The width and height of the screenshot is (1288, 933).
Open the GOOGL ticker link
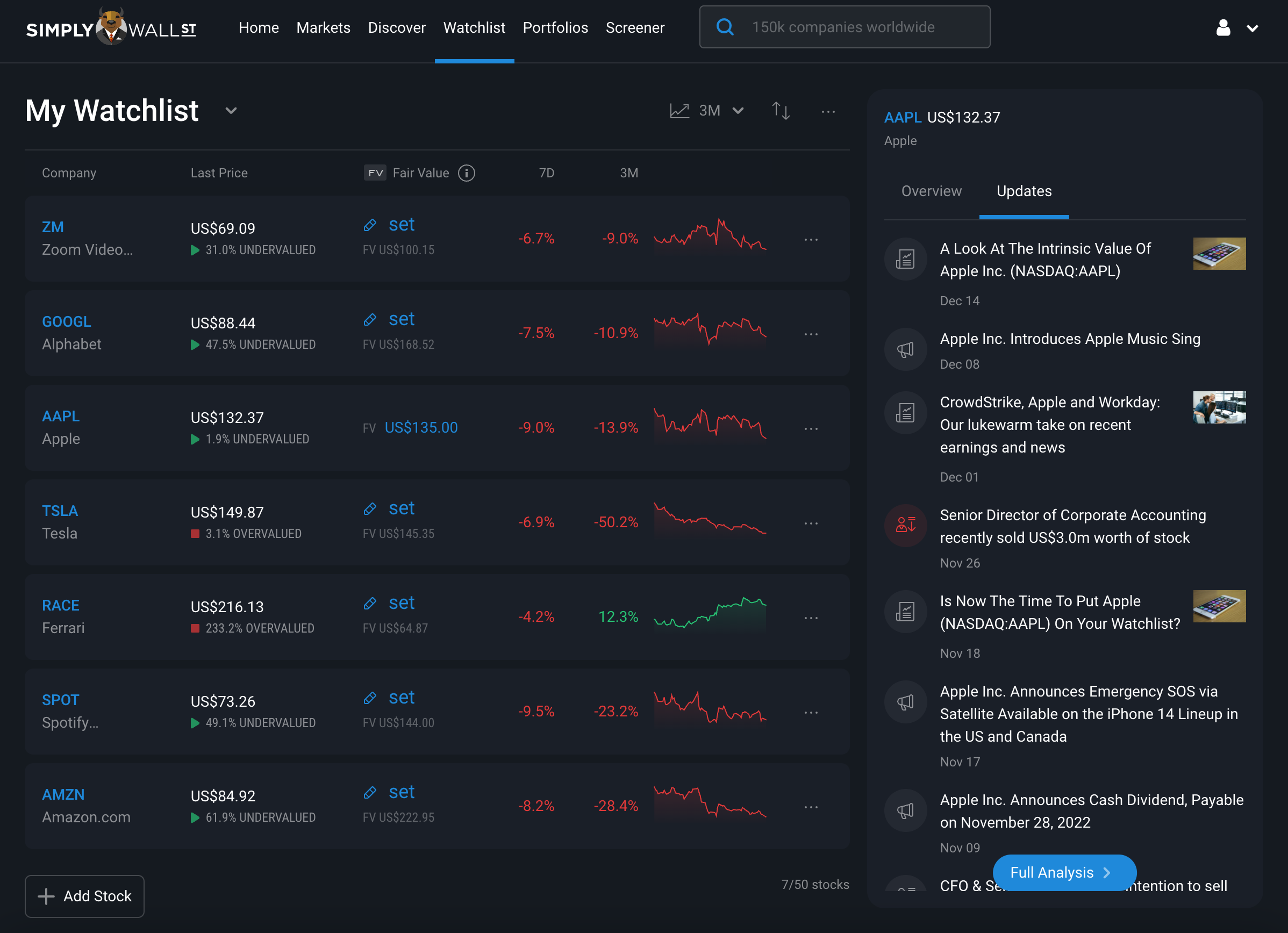(x=67, y=321)
